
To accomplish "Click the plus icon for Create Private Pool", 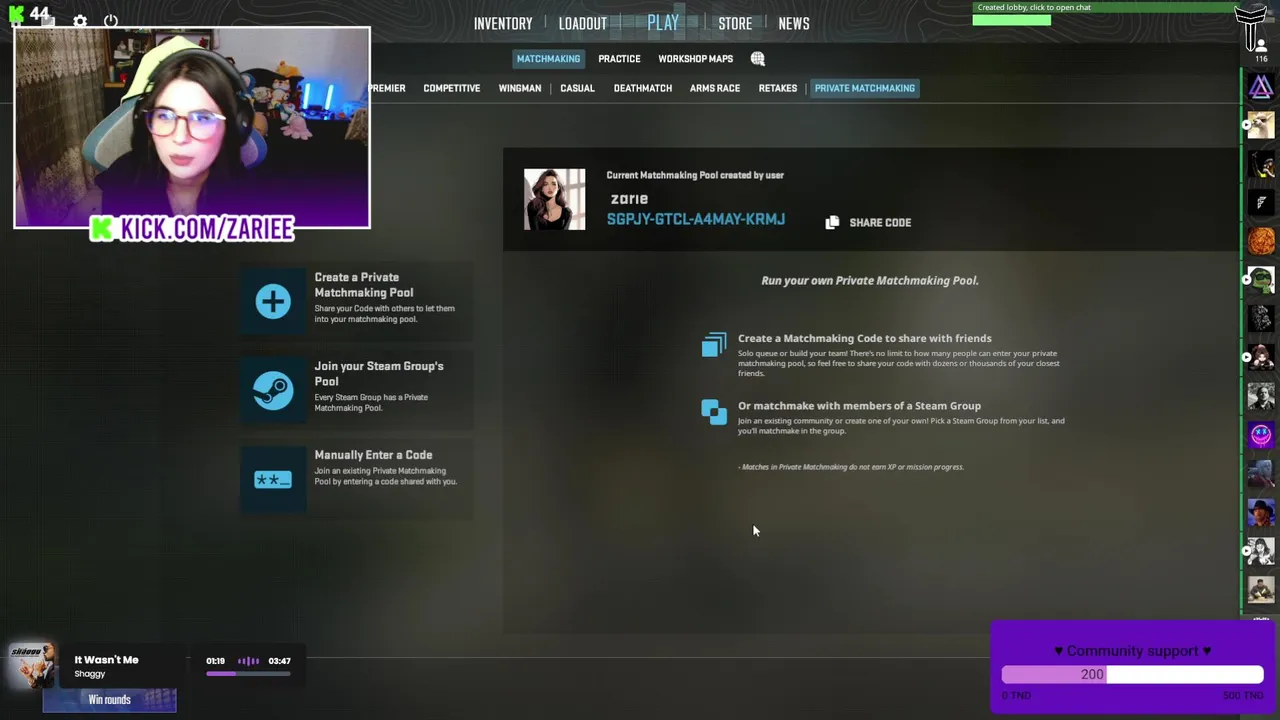I will [273, 301].
